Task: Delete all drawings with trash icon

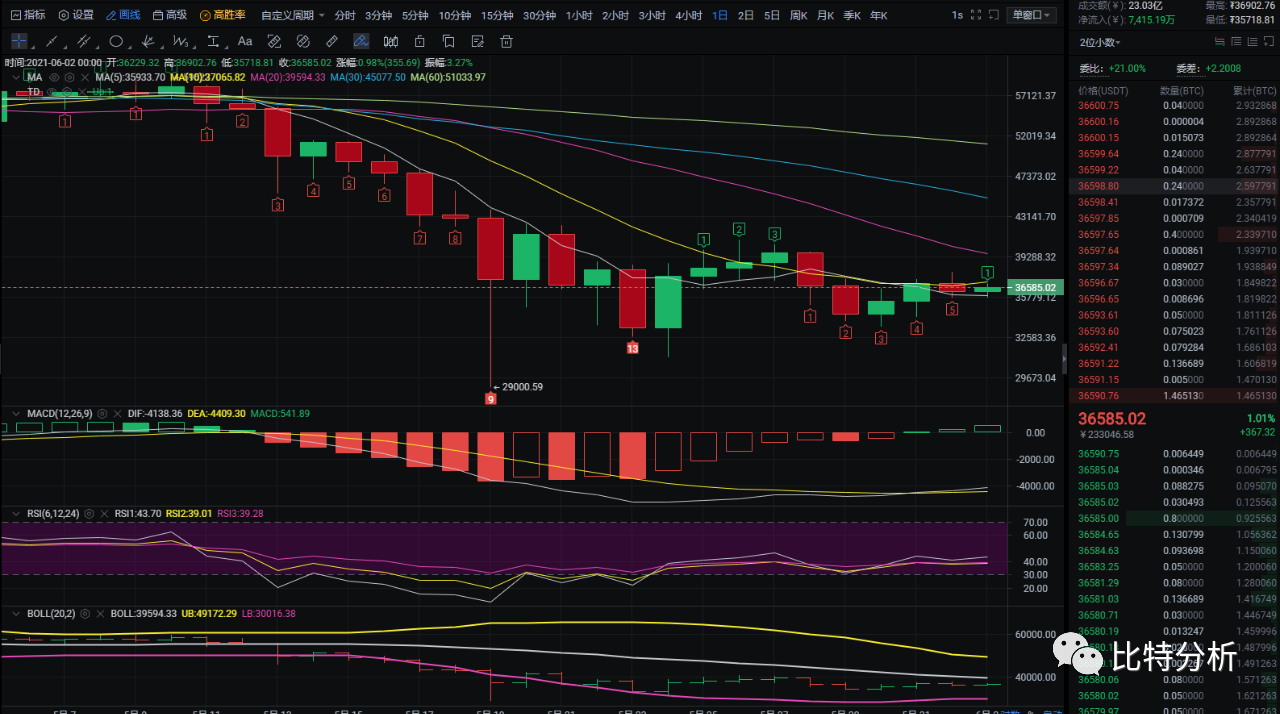Action: pos(507,41)
